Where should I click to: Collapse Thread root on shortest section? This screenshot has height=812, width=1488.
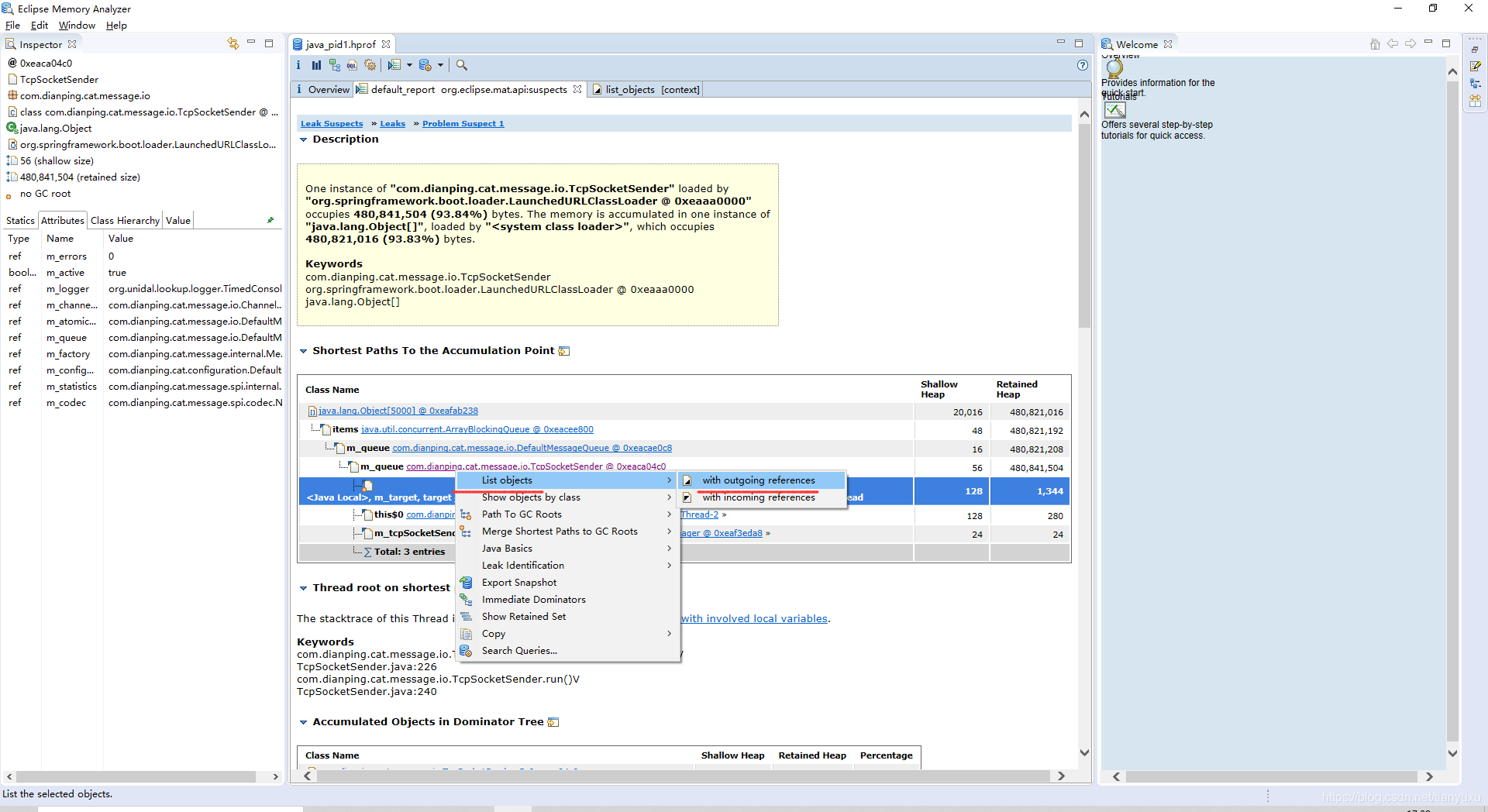coord(304,588)
